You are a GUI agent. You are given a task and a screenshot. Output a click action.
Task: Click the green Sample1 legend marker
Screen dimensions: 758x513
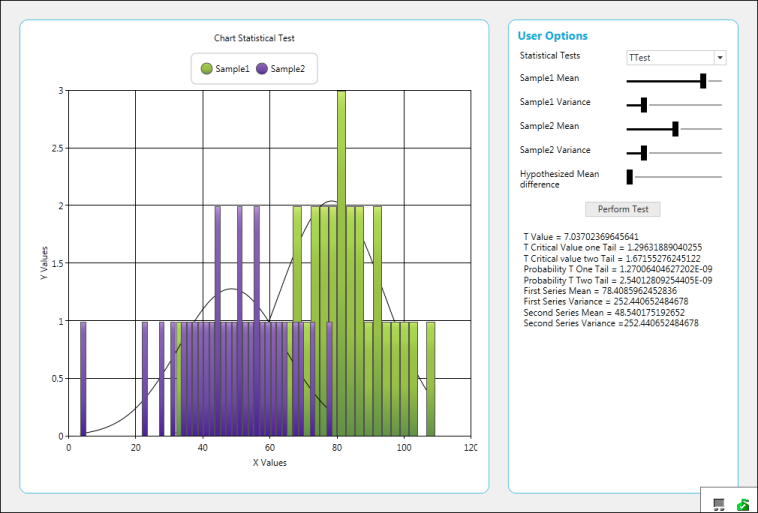pos(206,68)
